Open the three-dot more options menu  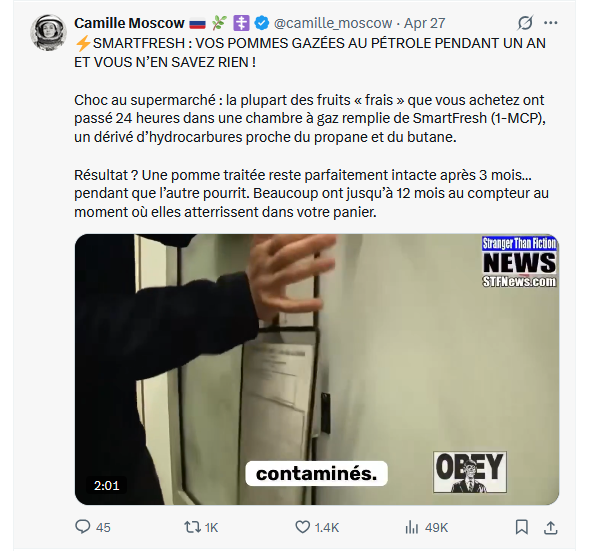coord(551,23)
